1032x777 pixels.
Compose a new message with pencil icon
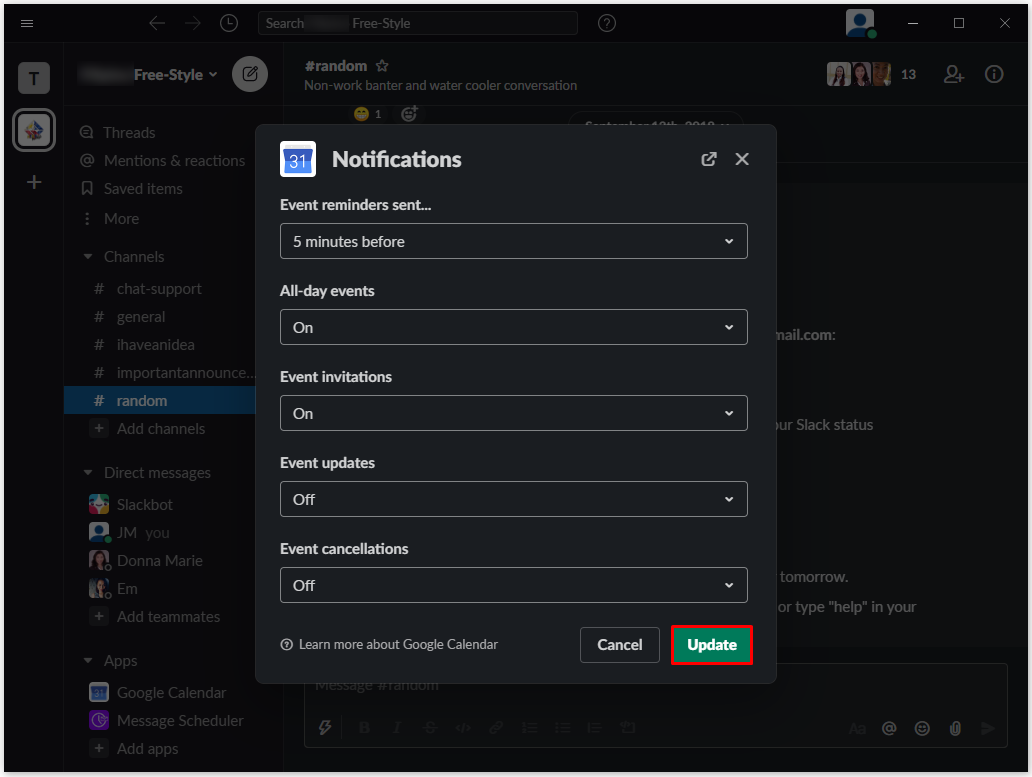pyautogui.click(x=249, y=74)
